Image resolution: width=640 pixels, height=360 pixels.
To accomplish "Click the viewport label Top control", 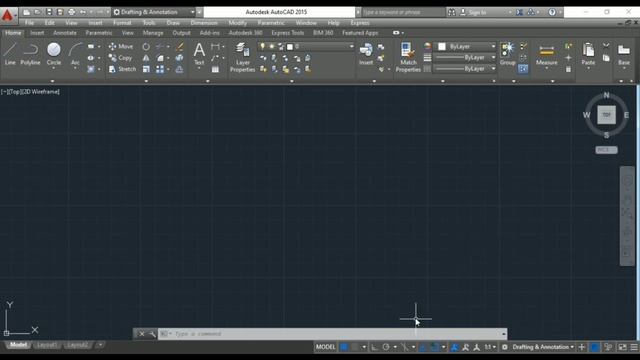I will pyautogui.click(x=15, y=92).
